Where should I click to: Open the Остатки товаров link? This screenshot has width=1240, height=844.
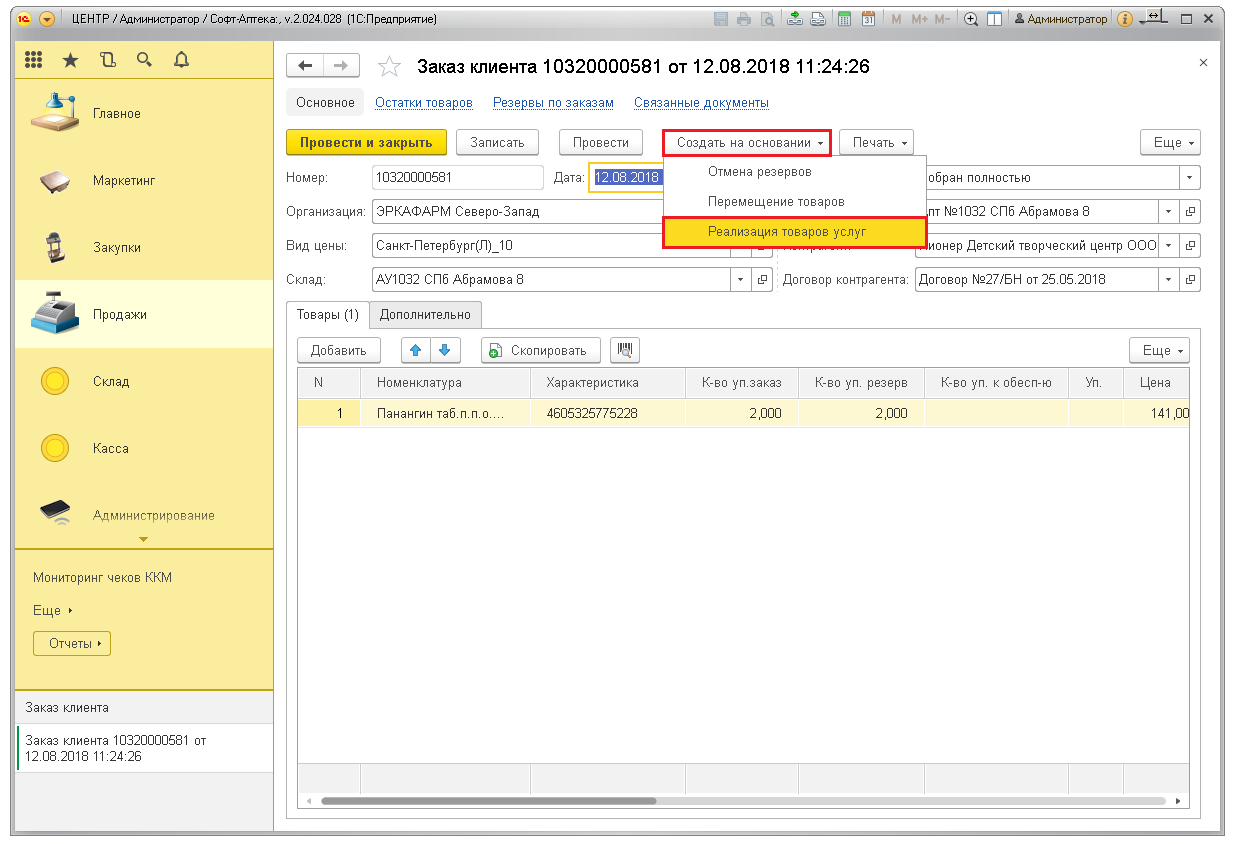(424, 103)
